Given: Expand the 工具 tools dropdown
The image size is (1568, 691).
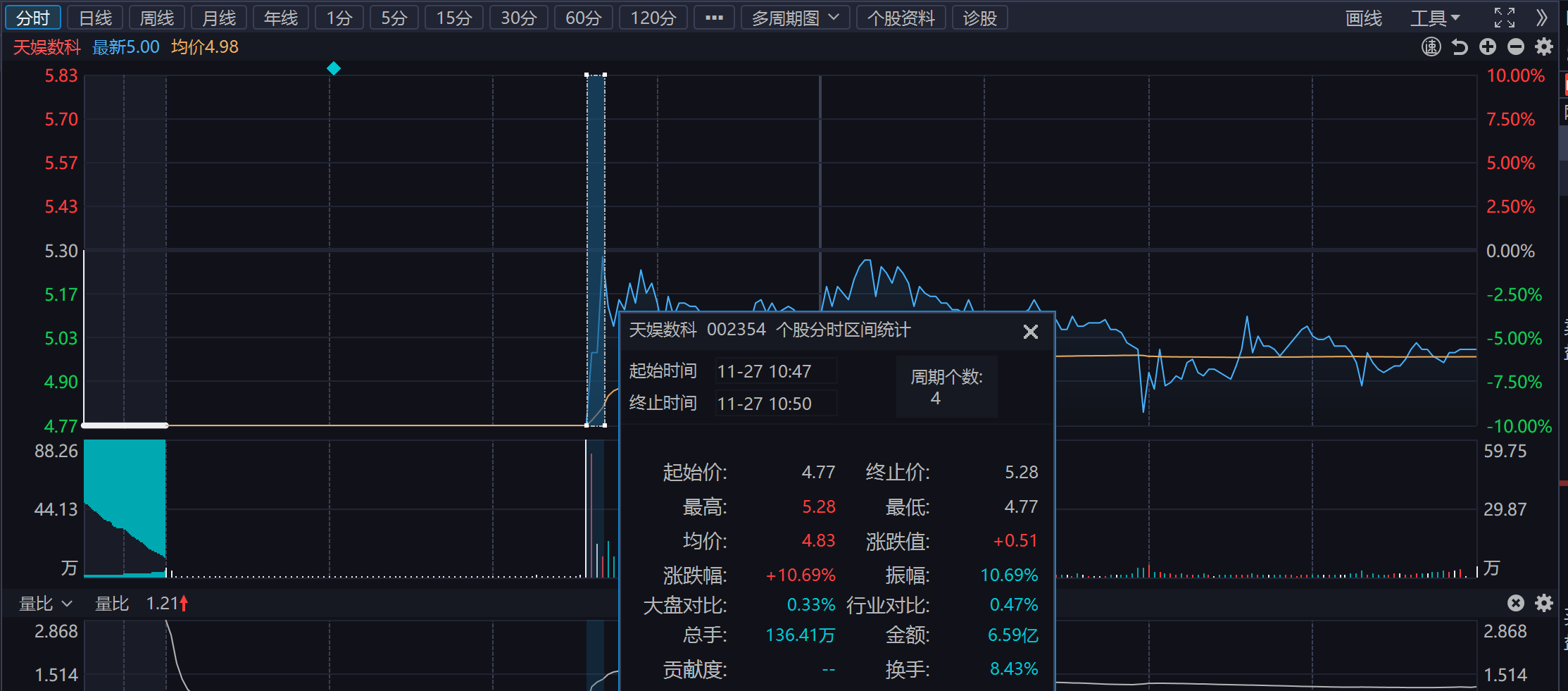Looking at the screenshot, I should tap(1435, 18).
